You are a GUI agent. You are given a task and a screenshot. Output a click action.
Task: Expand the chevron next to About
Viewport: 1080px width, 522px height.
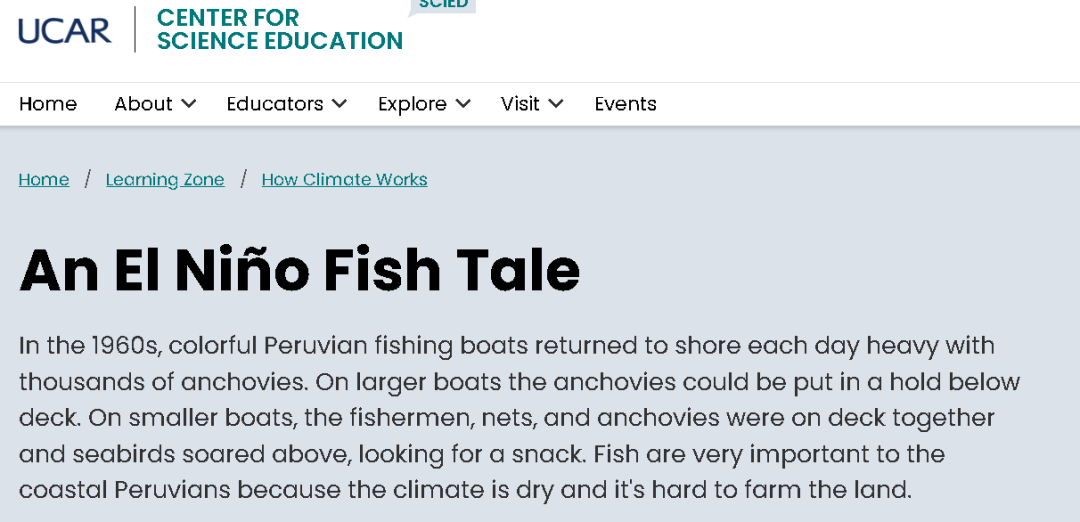pos(189,104)
